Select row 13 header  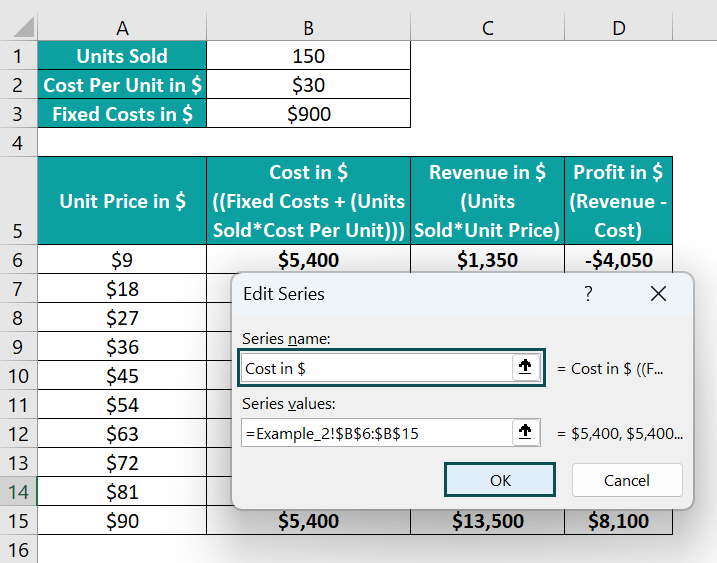click(x=18, y=463)
